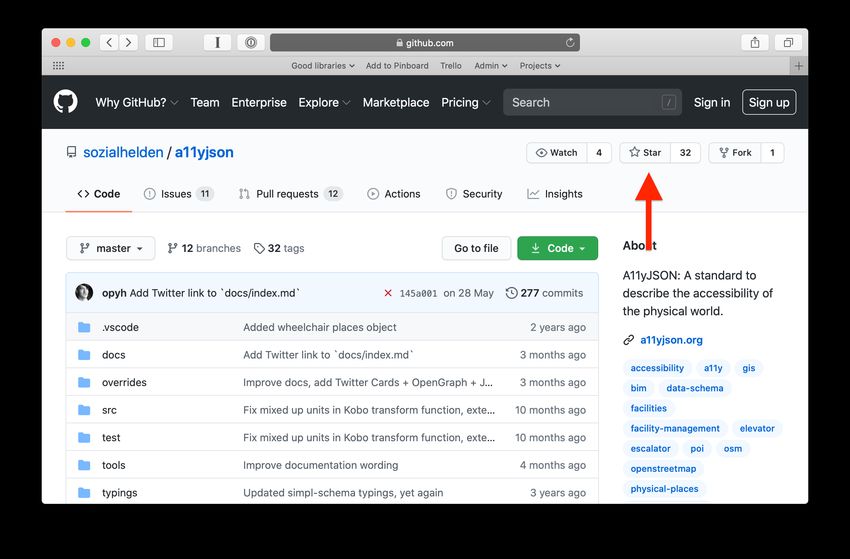850x559 pixels.
Task: Click the repository book icon
Action: (72, 152)
